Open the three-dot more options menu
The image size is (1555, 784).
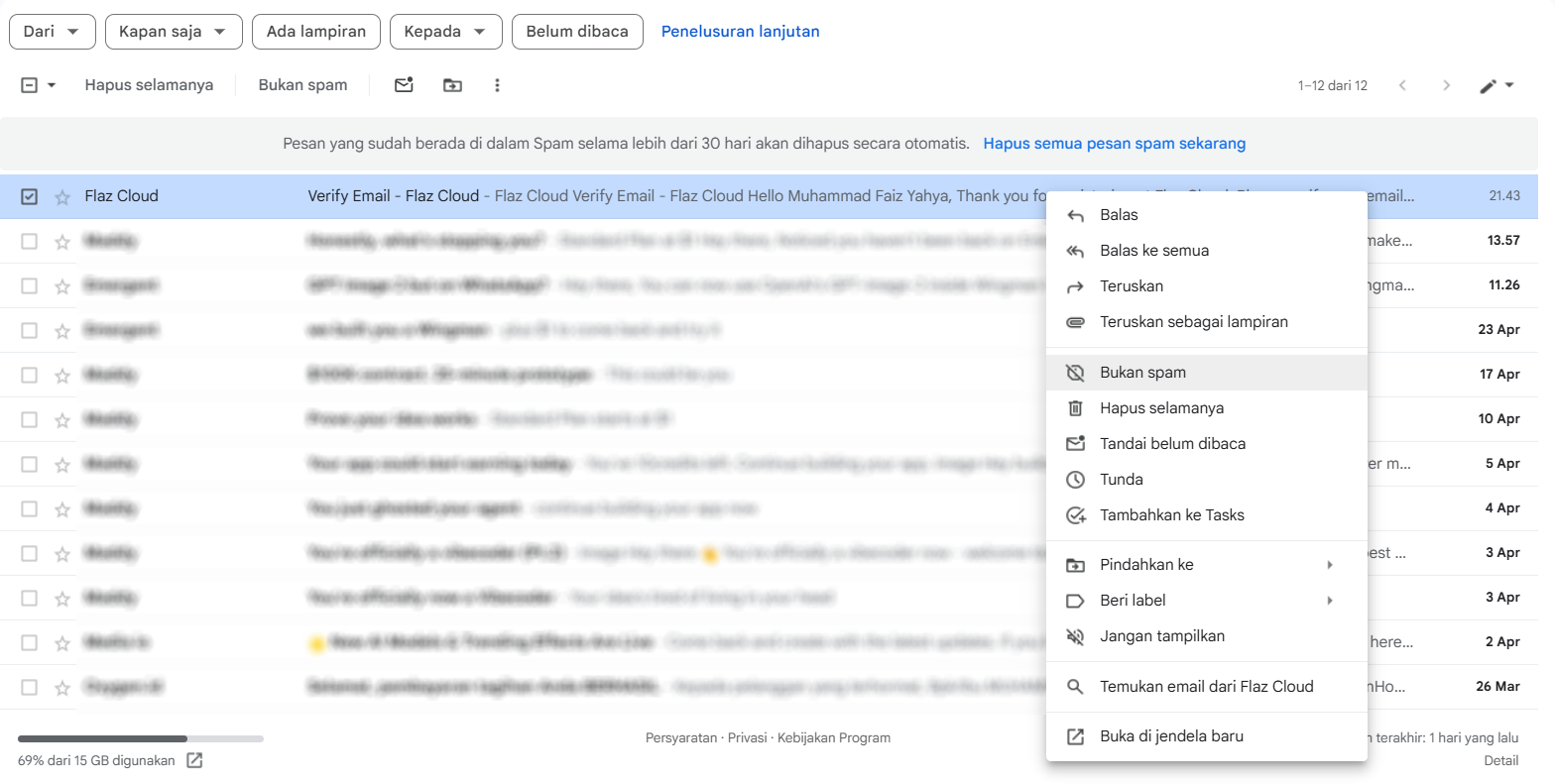click(497, 85)
